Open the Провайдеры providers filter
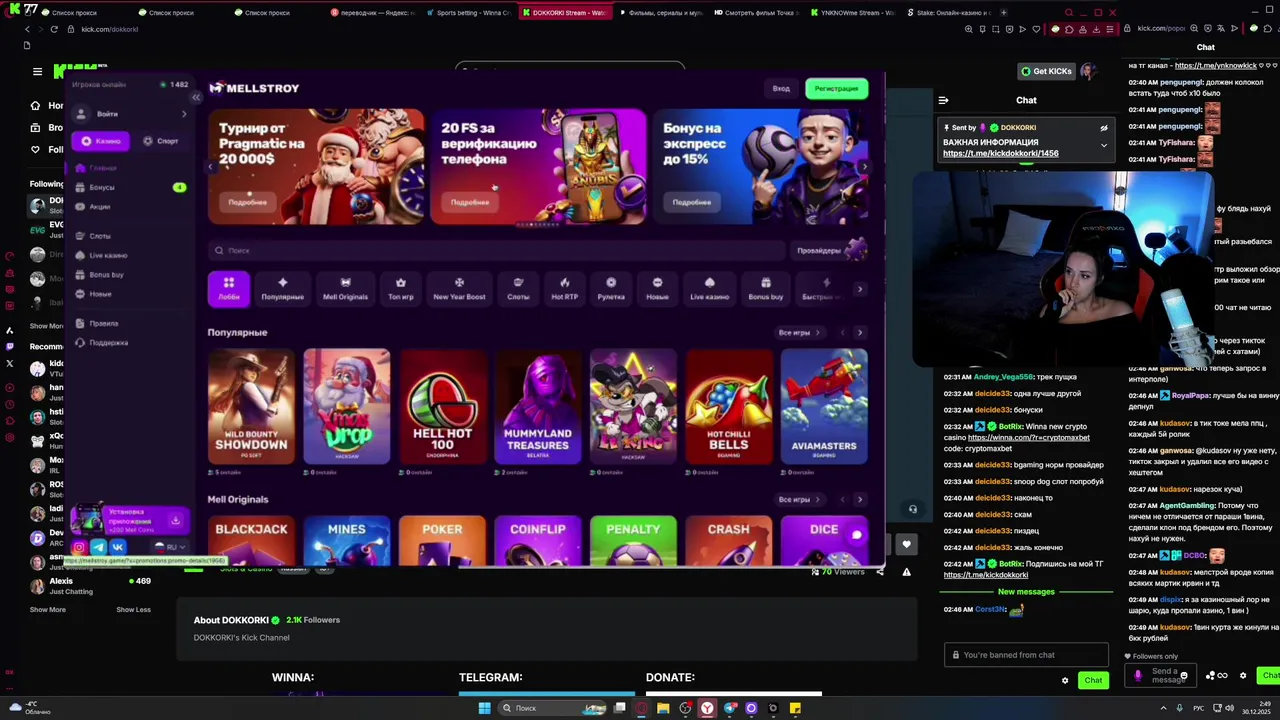Image resolution: width=1280 pixels, height=720 pixels. 829,250
